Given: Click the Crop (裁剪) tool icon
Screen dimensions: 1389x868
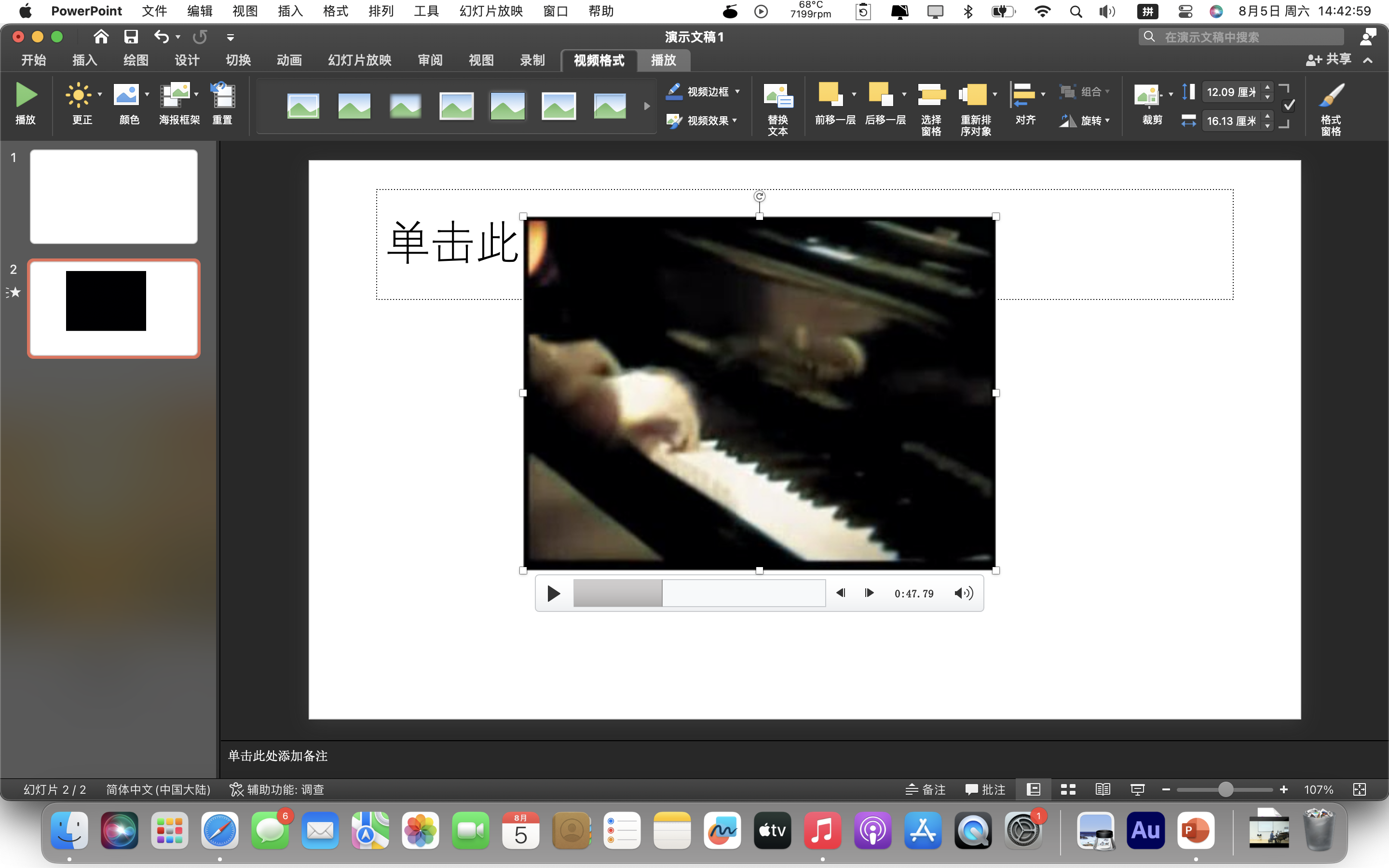Looking at the screenshot, I should [x=1148, y=95].
